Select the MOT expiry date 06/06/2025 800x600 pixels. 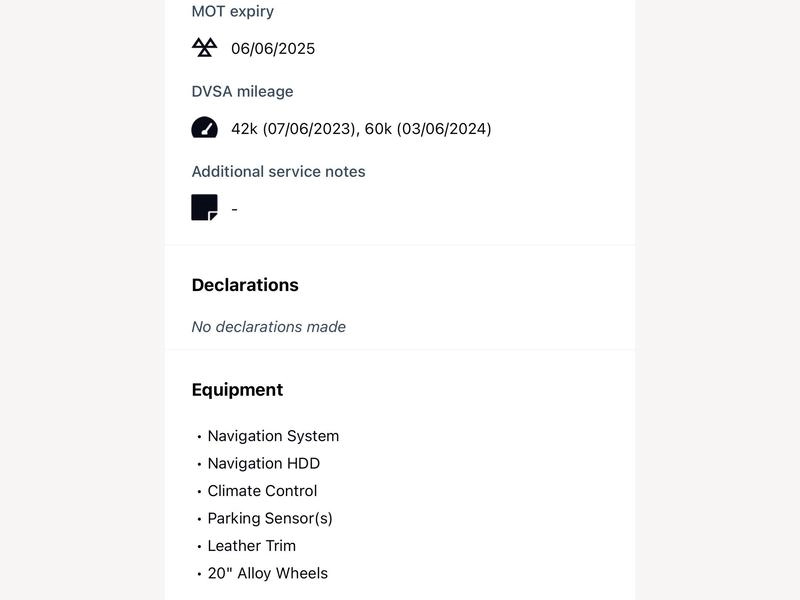point(273,48)
